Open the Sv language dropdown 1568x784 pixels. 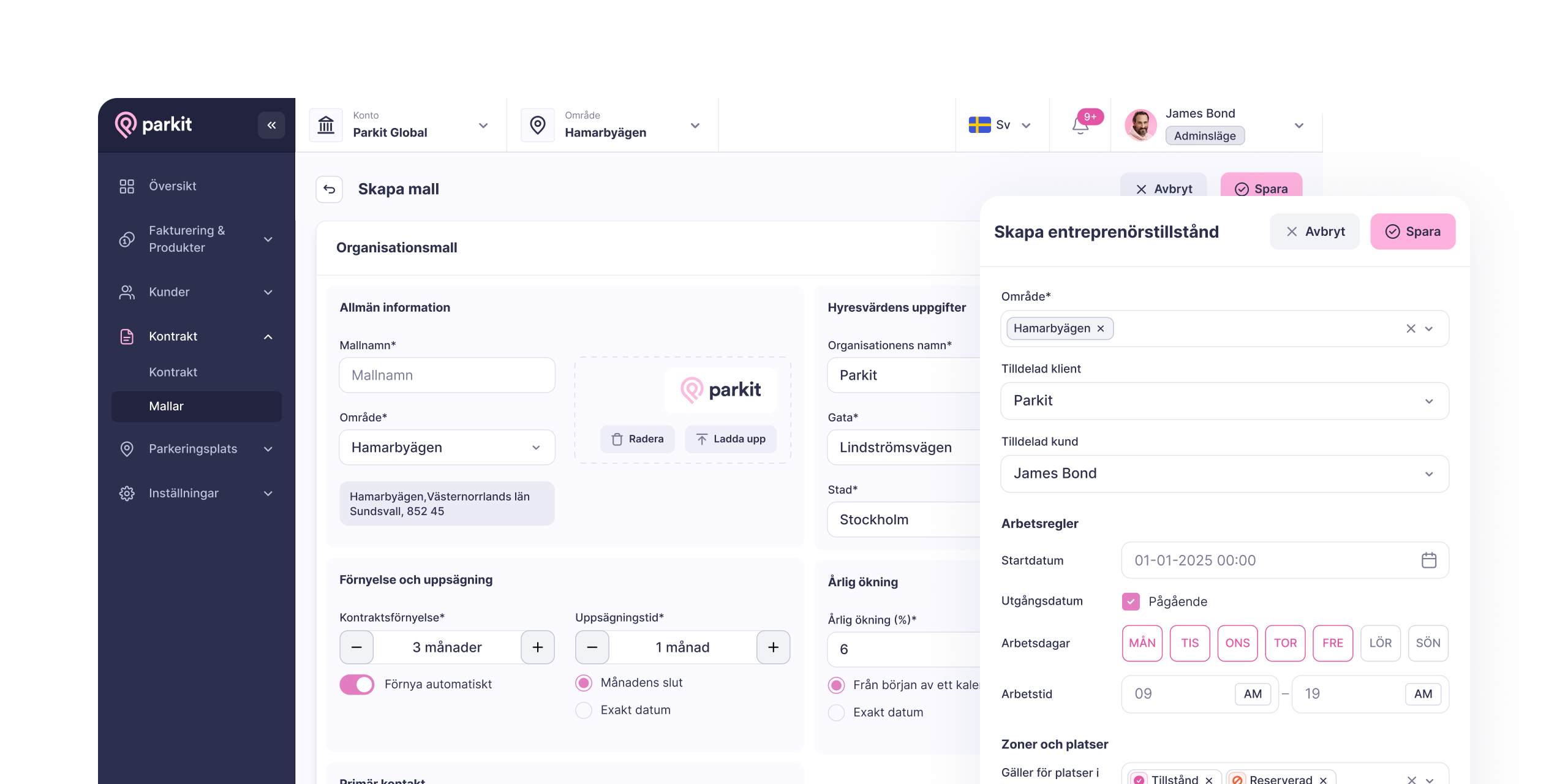[1002, 125]
